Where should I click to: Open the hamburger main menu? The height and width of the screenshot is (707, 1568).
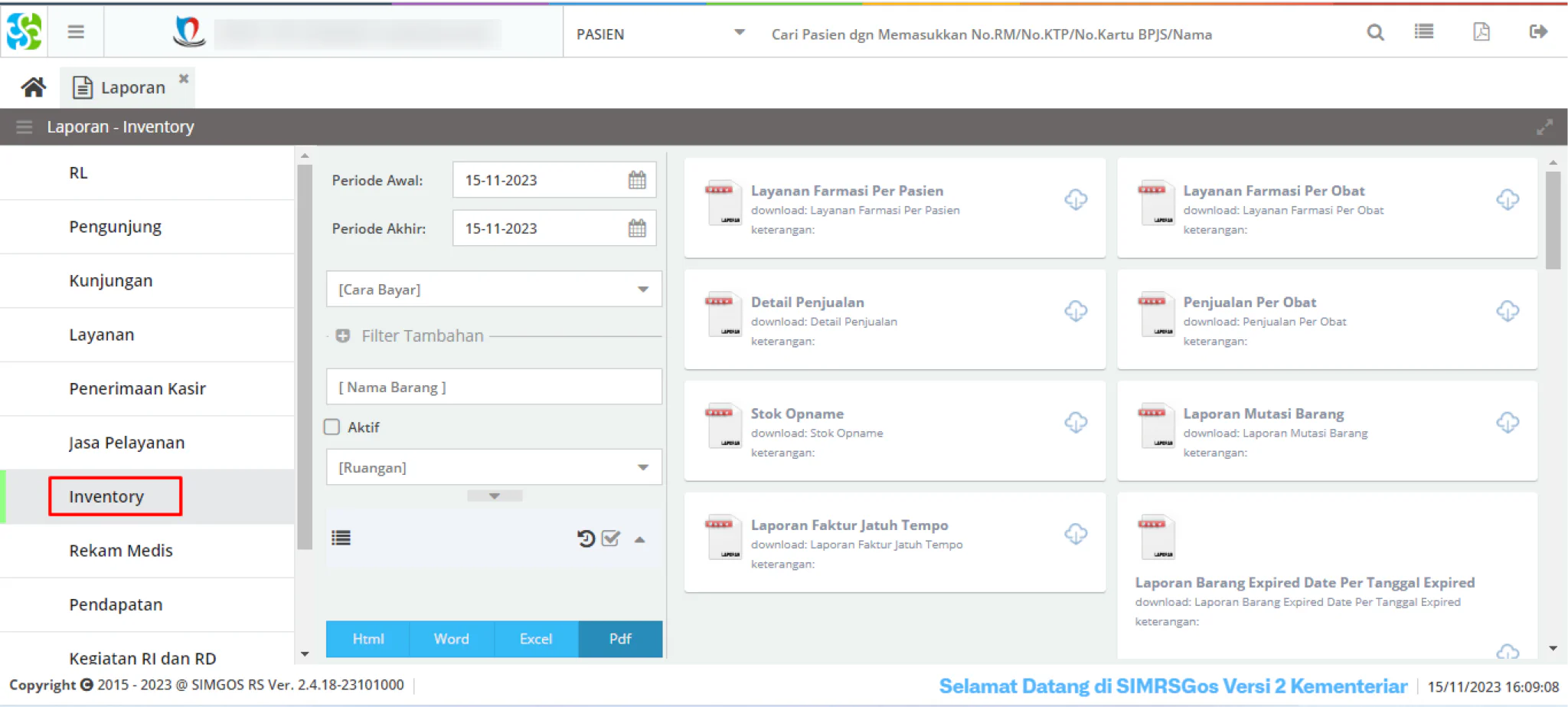tap(76, 31)
